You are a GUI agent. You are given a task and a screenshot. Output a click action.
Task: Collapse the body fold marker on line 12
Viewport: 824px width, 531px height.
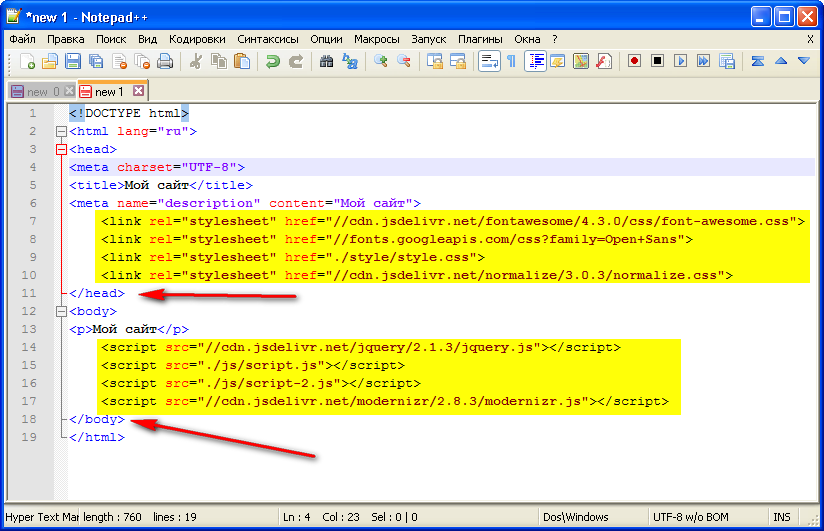tap(61, 311)
